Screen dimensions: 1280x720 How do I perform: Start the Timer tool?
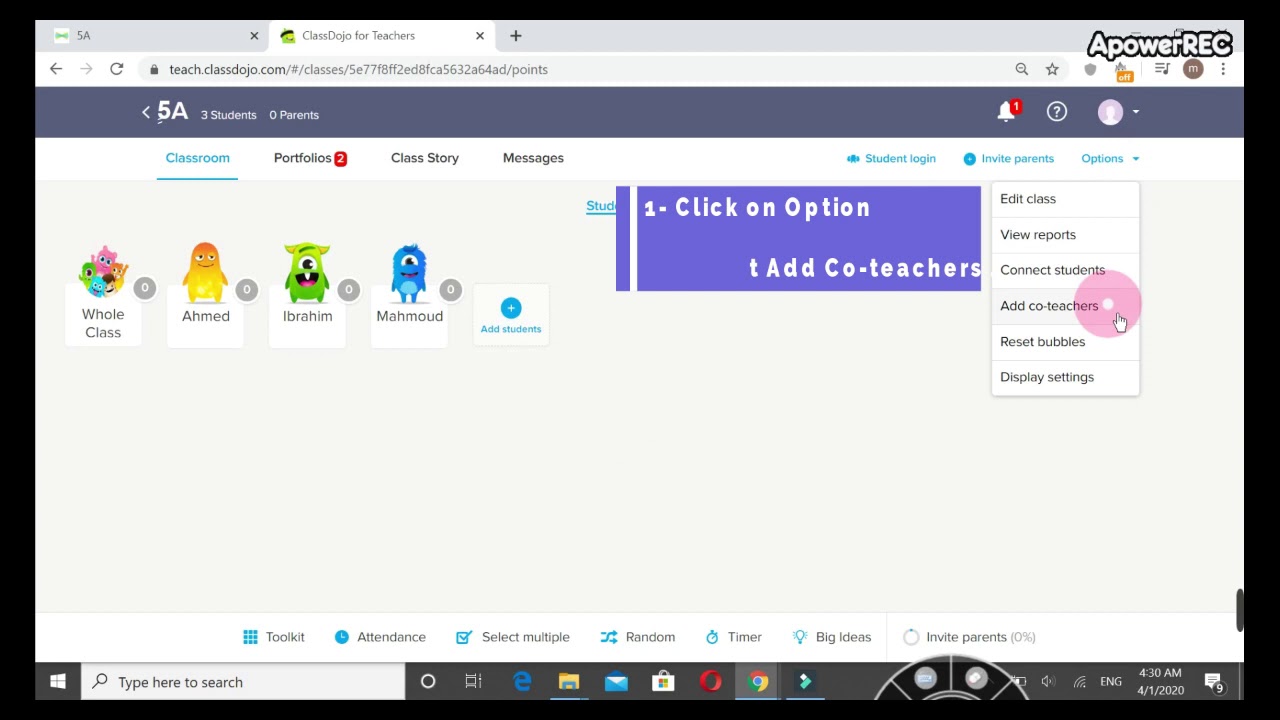click(733, 637)
